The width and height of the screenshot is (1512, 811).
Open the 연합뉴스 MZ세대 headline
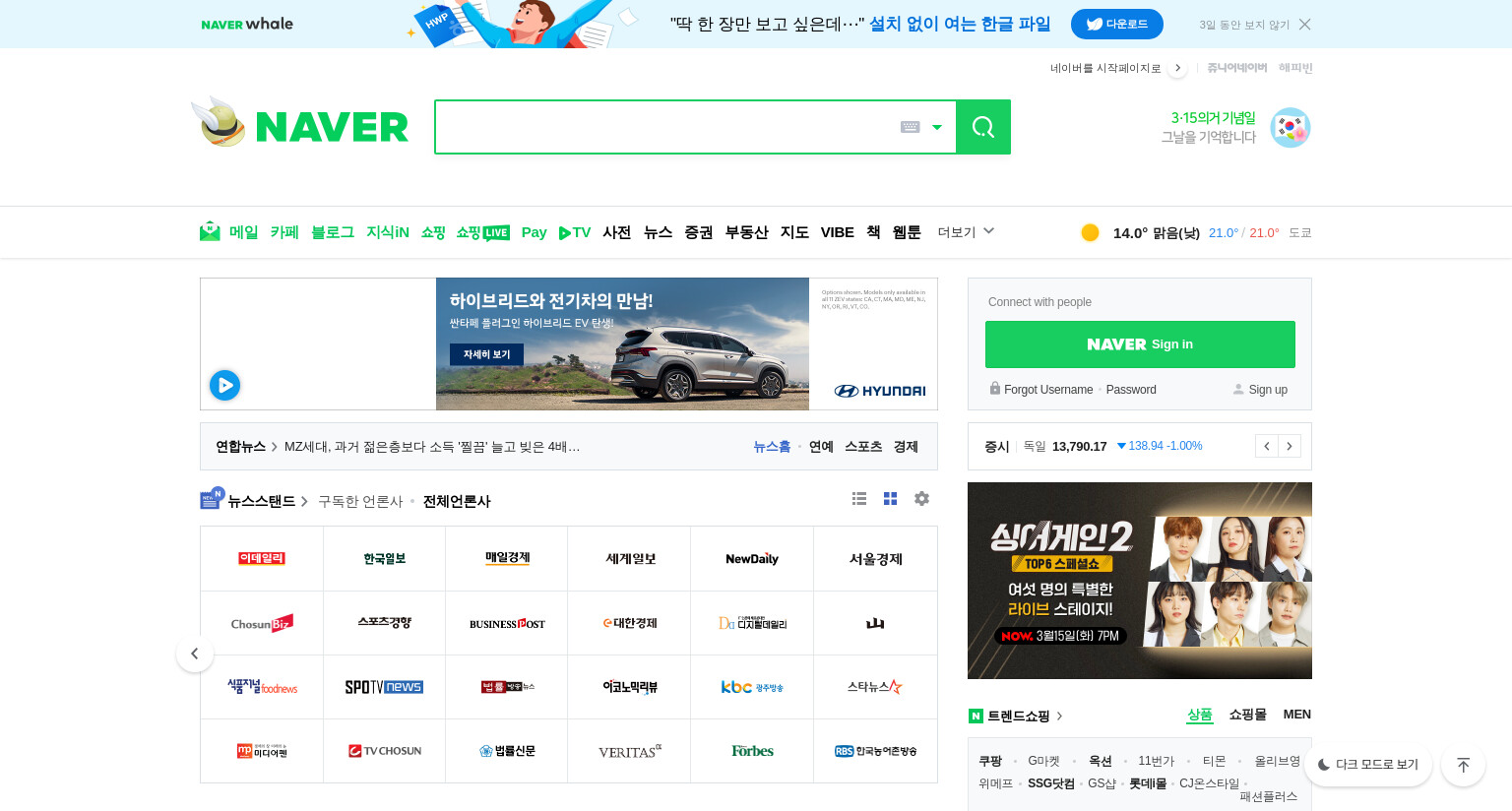click(x=432, y=447)
